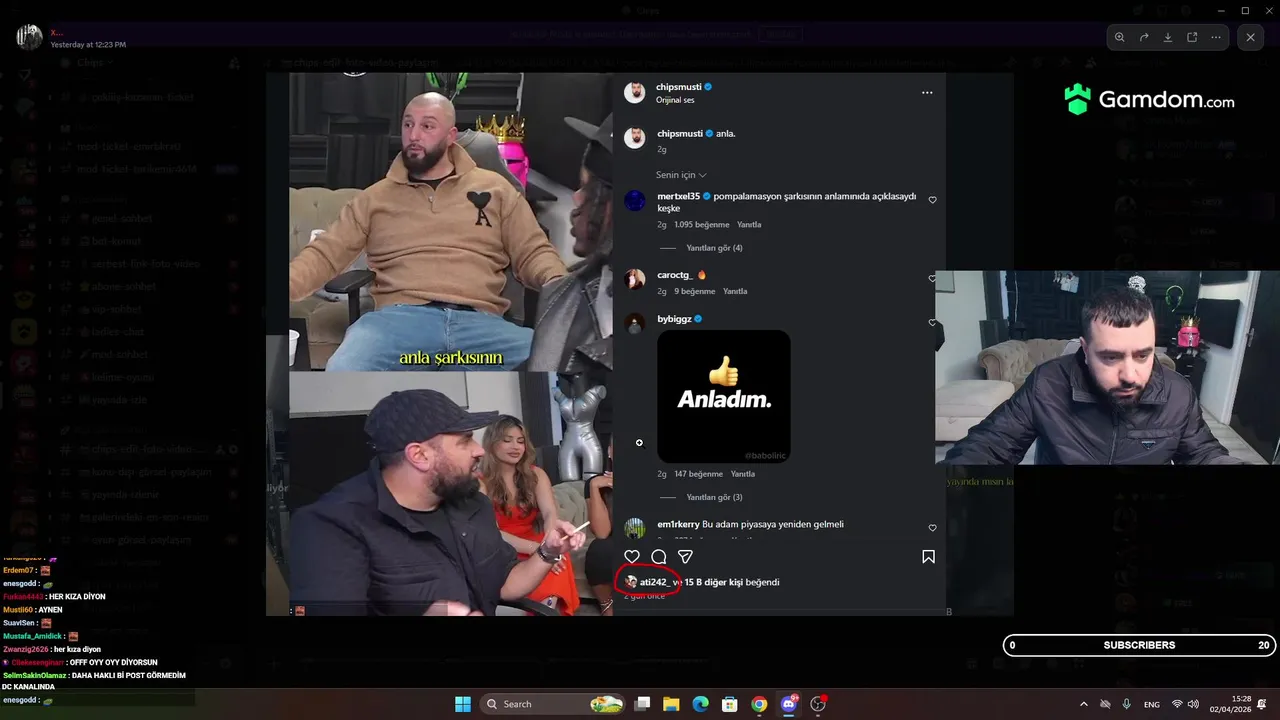1280x720 pixels.
Task: Open the Instagram post's three-dot options
Action: coord(927,93)
